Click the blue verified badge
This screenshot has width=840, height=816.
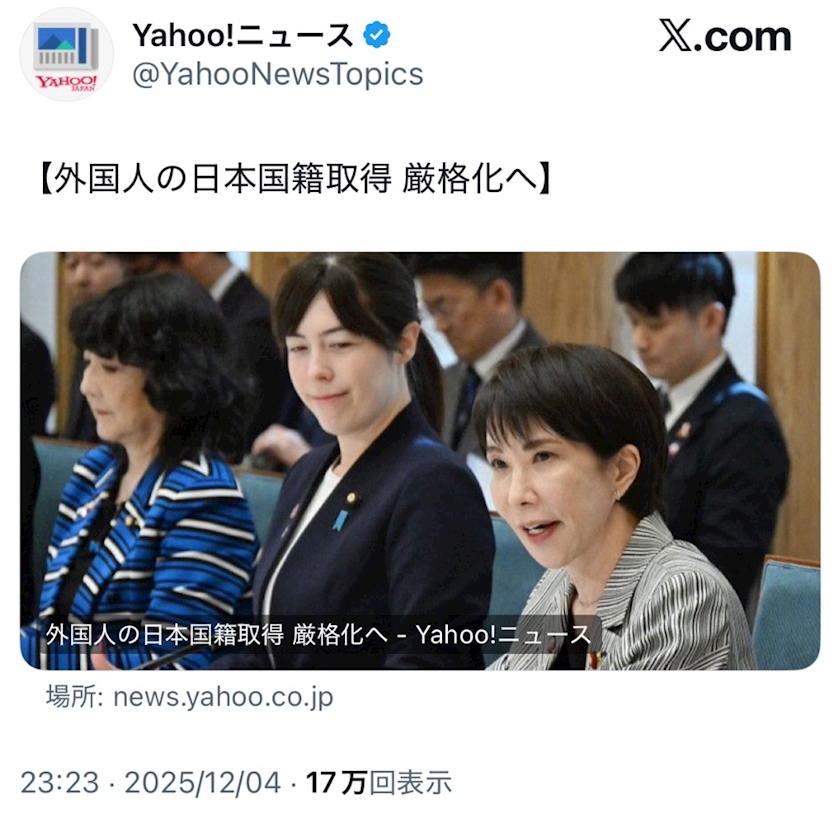377,35
